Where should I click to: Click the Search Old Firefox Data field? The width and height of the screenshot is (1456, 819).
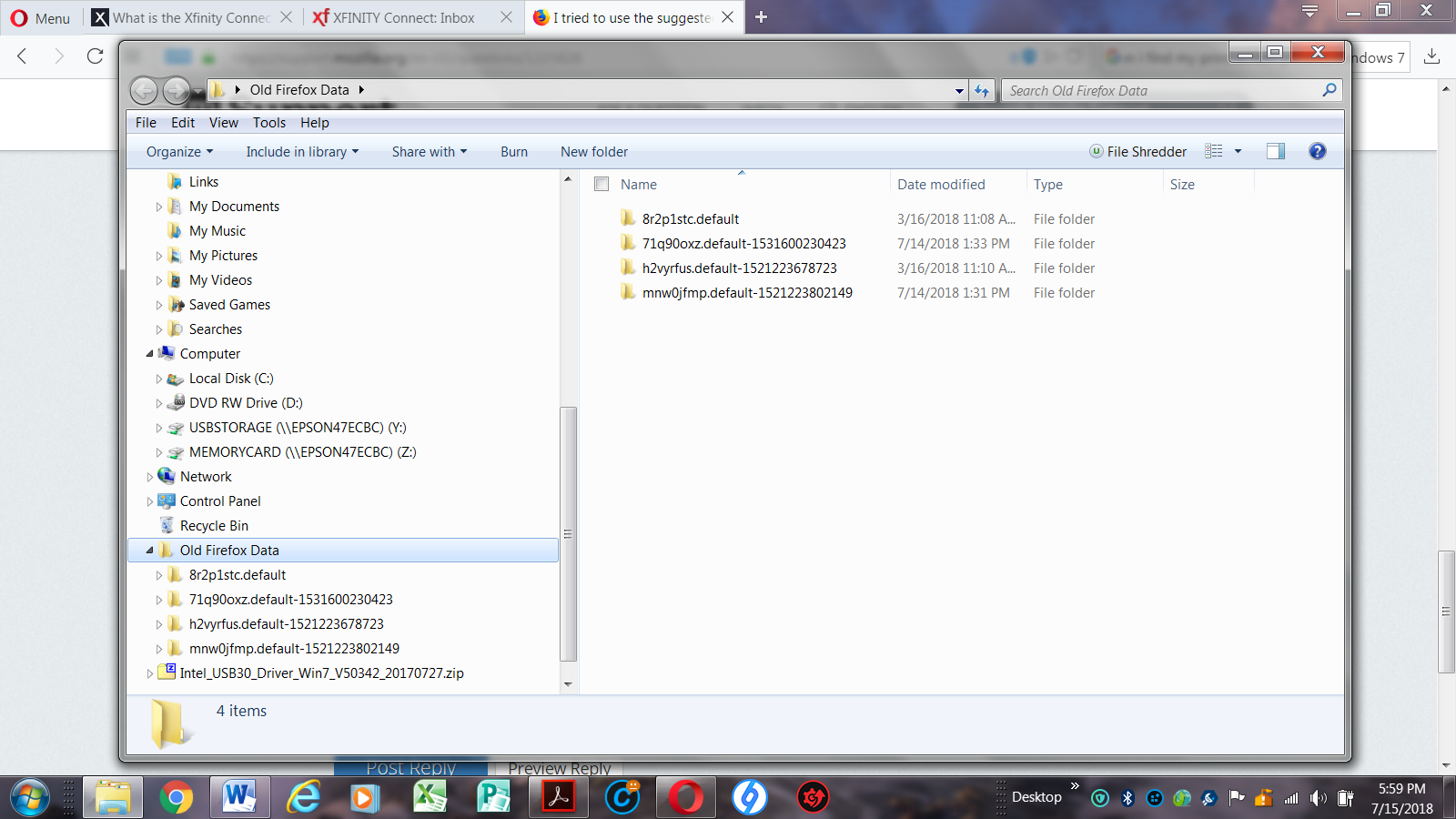pyautogui.click(x=1160, y=90)
